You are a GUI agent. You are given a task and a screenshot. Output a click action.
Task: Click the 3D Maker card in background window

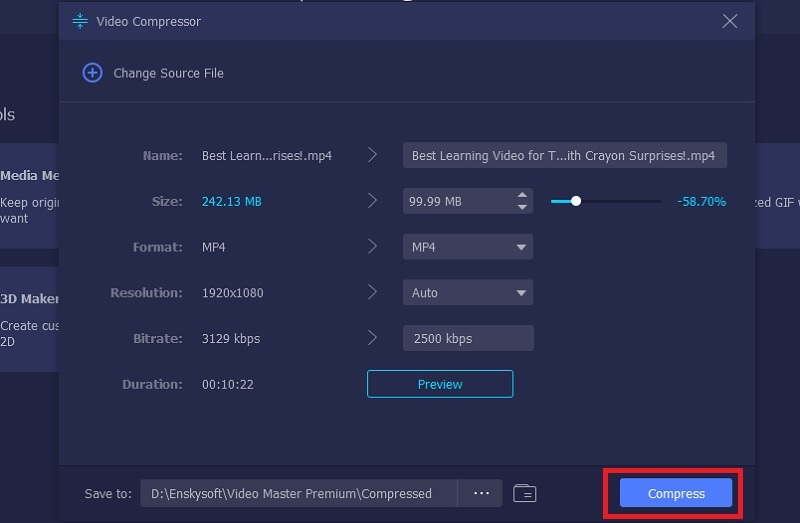coord(29,319)
